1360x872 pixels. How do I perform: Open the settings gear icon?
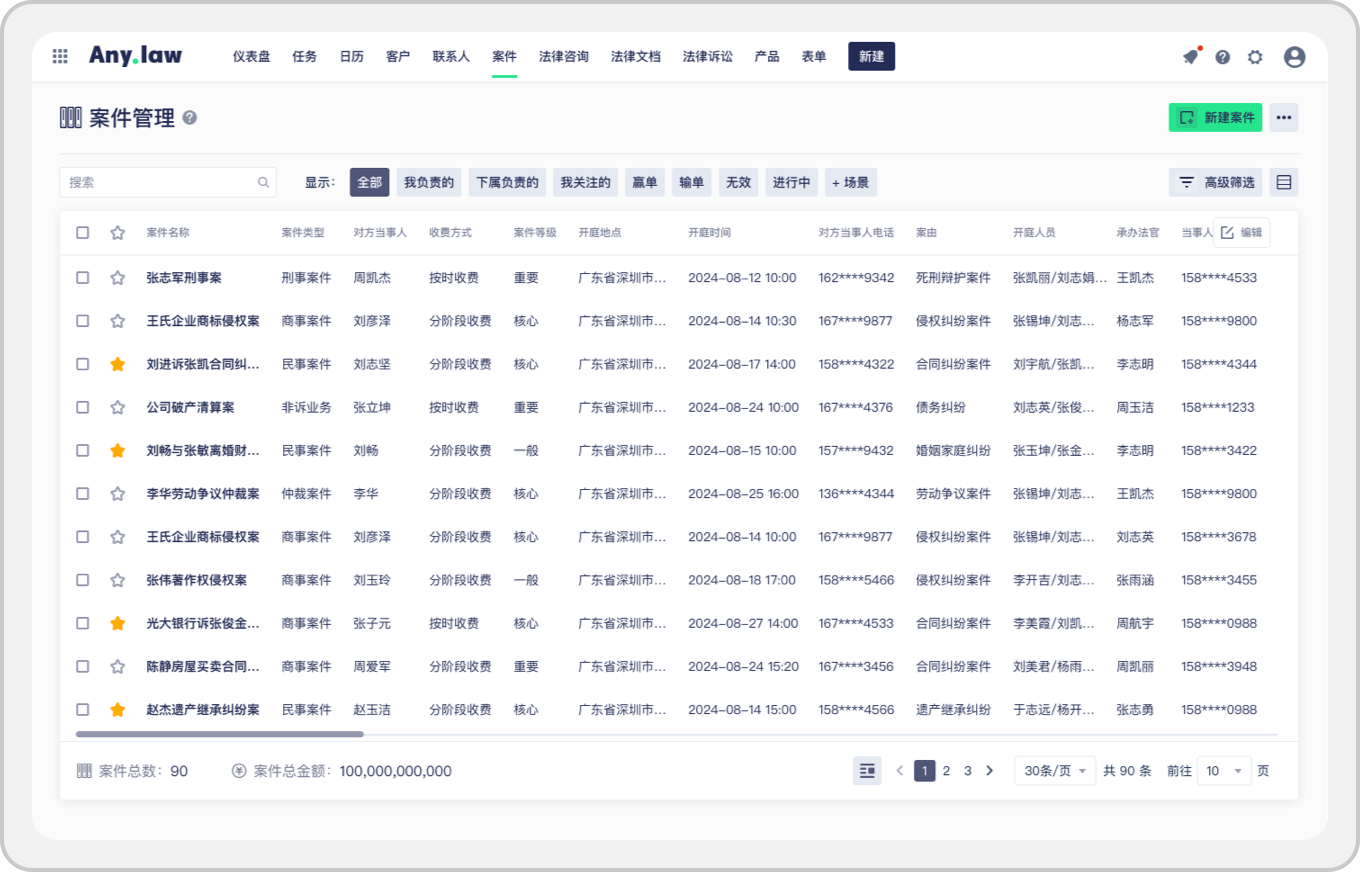click(x=1255, y=57)
